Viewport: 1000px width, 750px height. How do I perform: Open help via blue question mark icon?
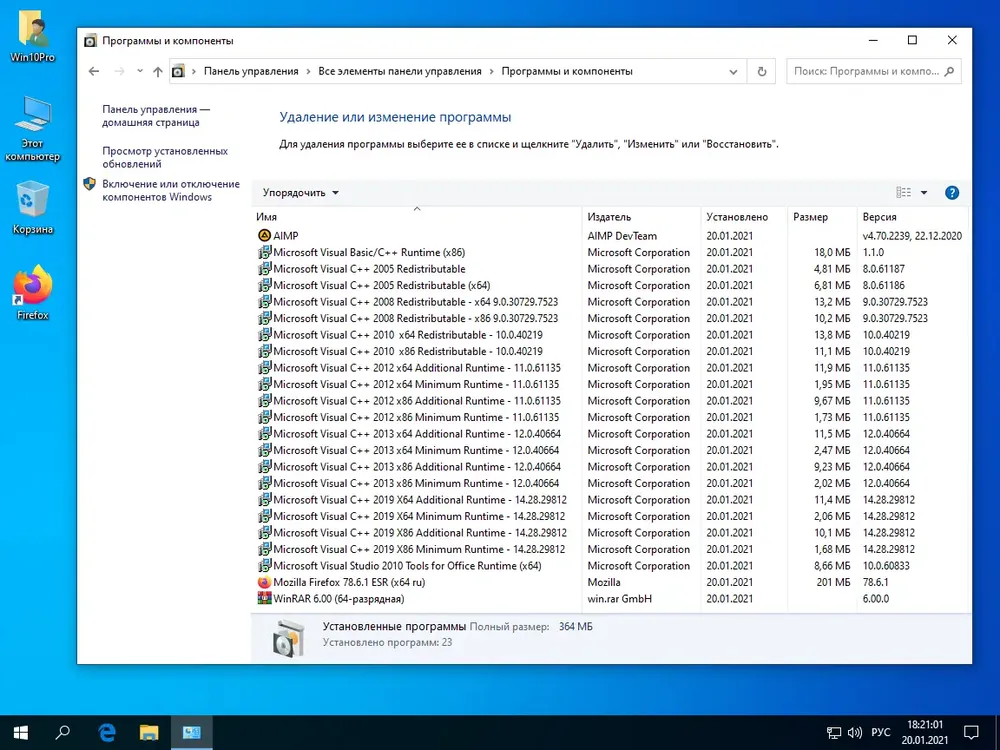pos(952,193)
